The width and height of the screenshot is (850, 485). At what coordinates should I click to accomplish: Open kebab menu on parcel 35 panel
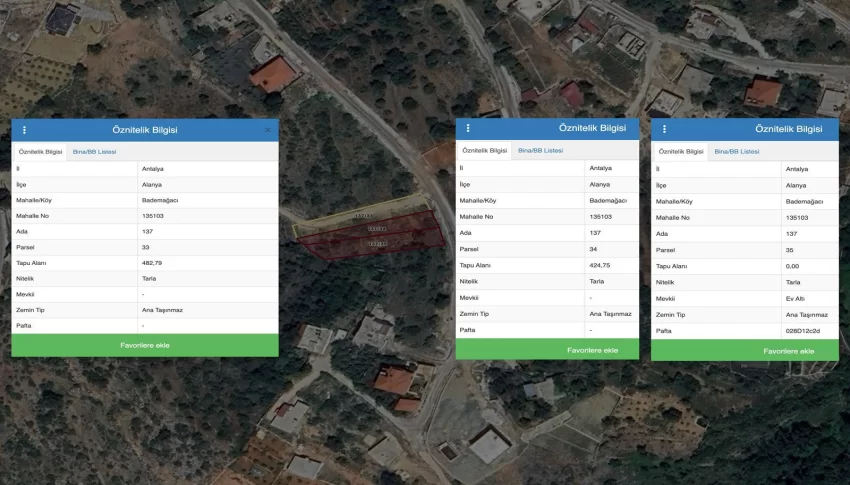(664, 129)
